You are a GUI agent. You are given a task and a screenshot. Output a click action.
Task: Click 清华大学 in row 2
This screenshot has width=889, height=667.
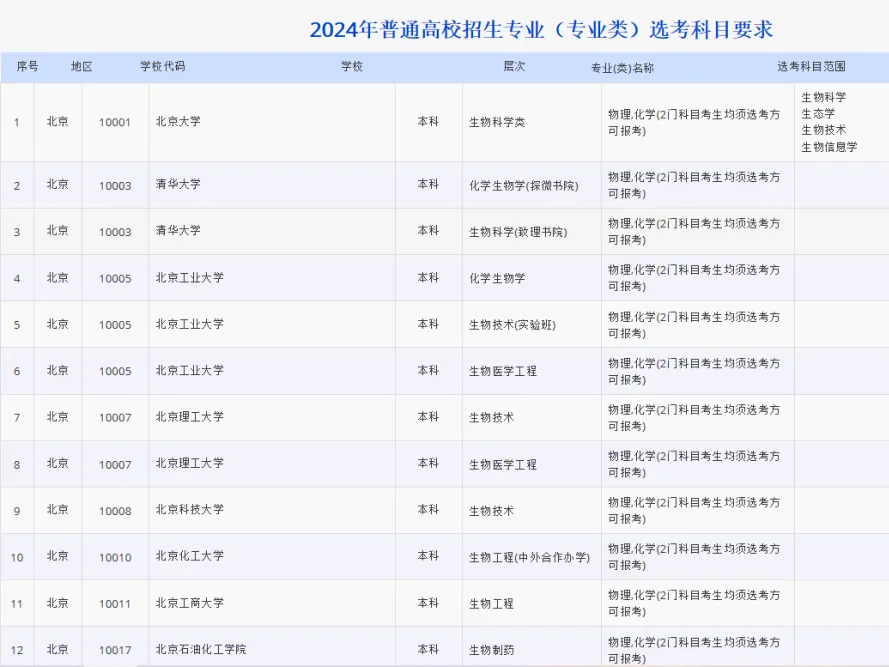tap(178, 184)
